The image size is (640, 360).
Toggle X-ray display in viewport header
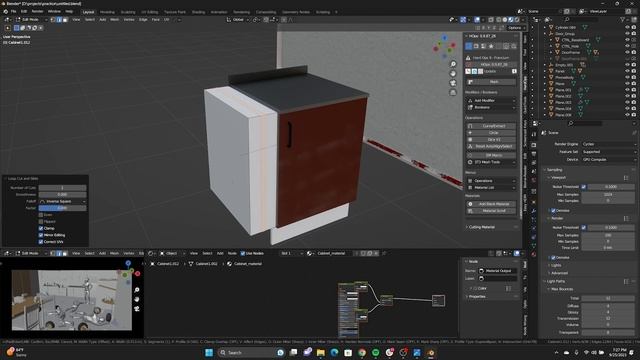click(491, 20)
